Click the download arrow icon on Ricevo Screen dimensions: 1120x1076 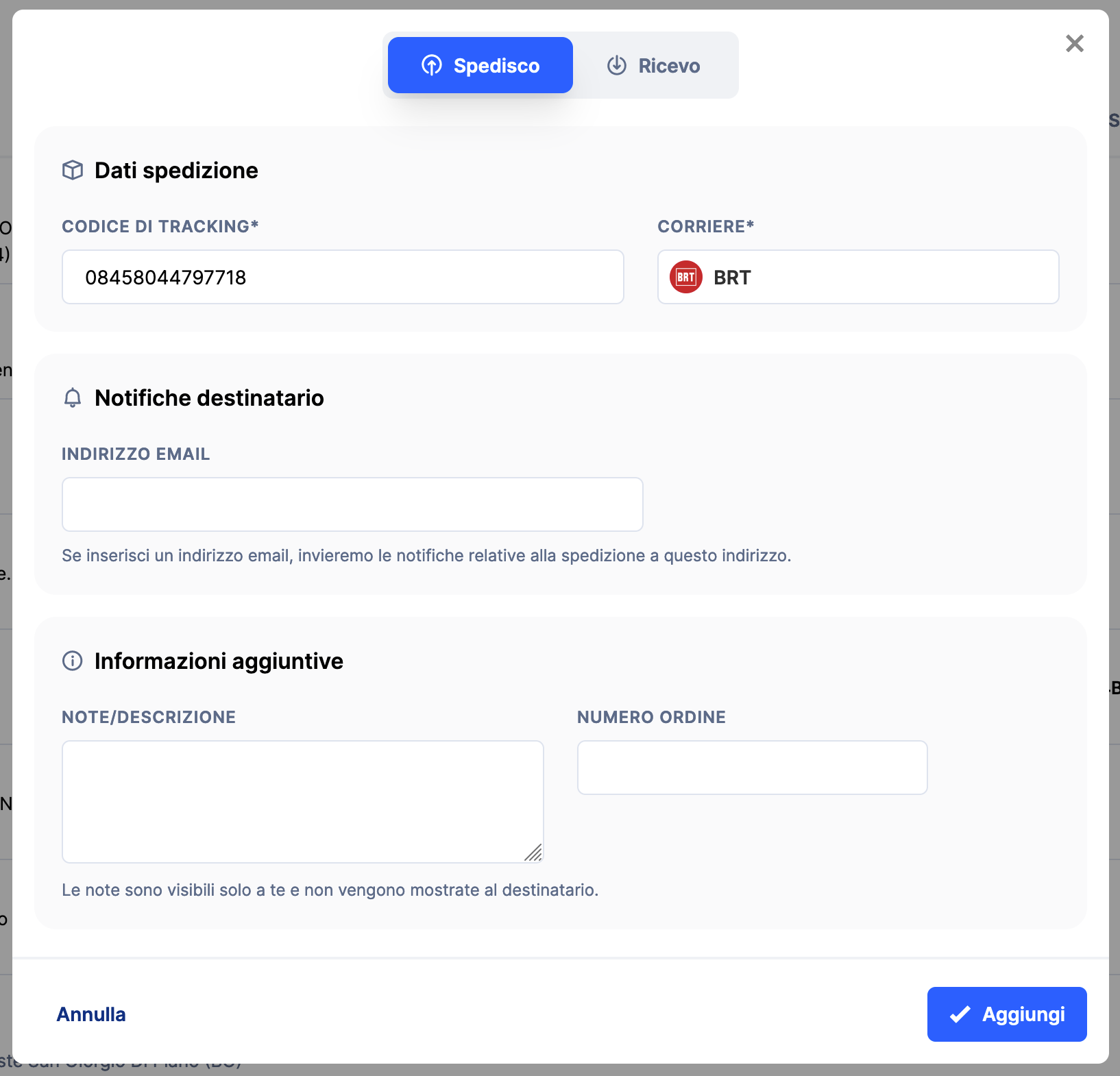(x=617, y=65)
